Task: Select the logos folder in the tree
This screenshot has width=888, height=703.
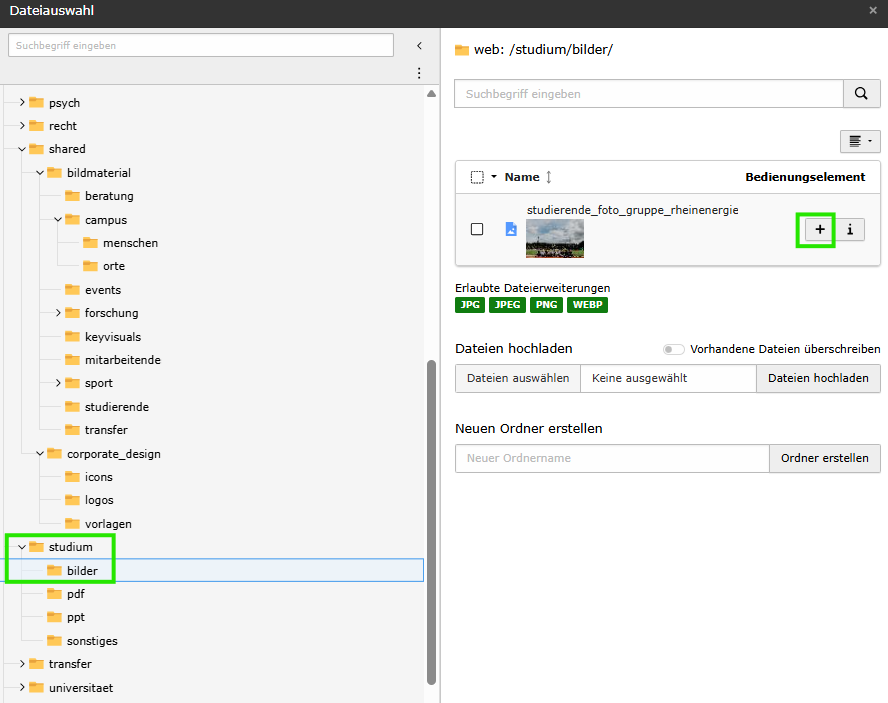Action: (x=98, y=500)
